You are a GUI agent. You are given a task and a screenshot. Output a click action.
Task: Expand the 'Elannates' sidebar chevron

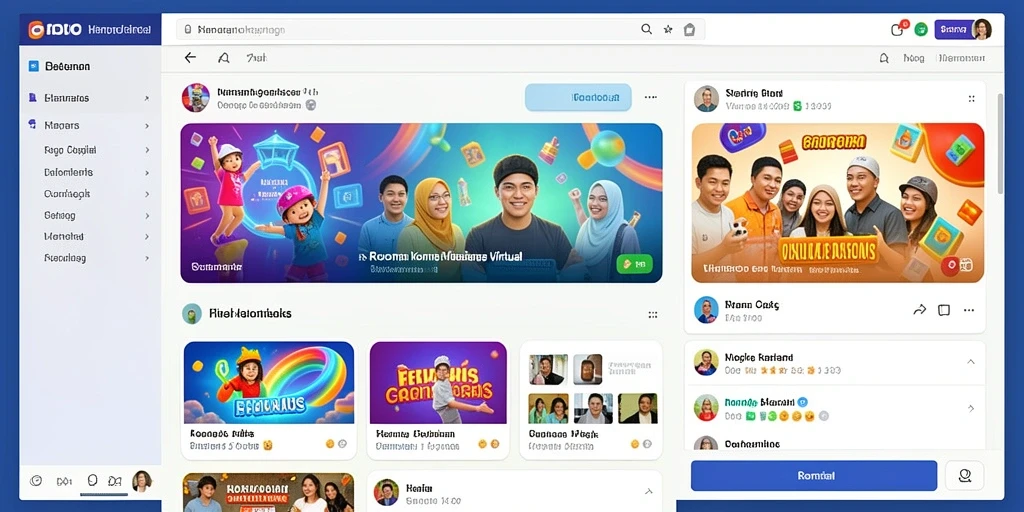[x=146, y=99]
